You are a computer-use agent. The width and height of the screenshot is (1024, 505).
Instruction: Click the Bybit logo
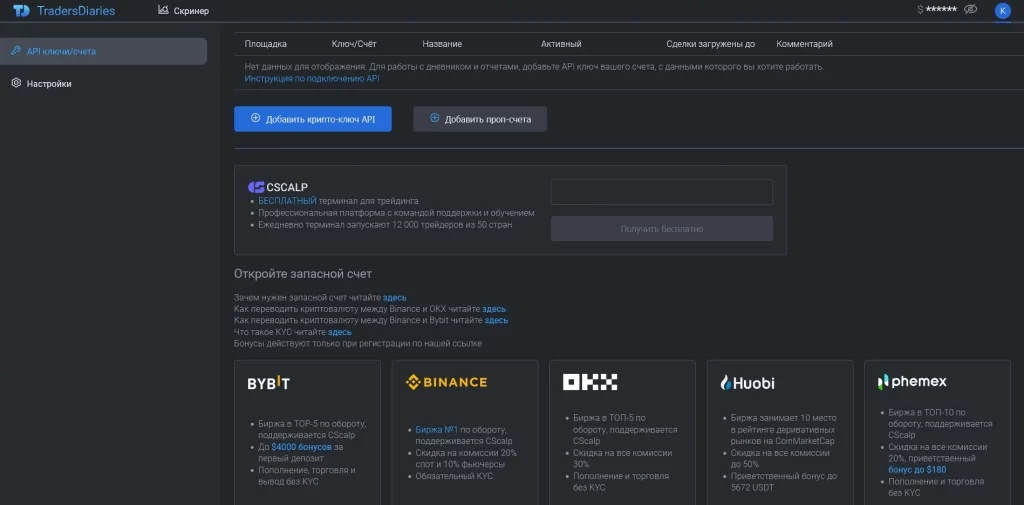coord(268,383)
